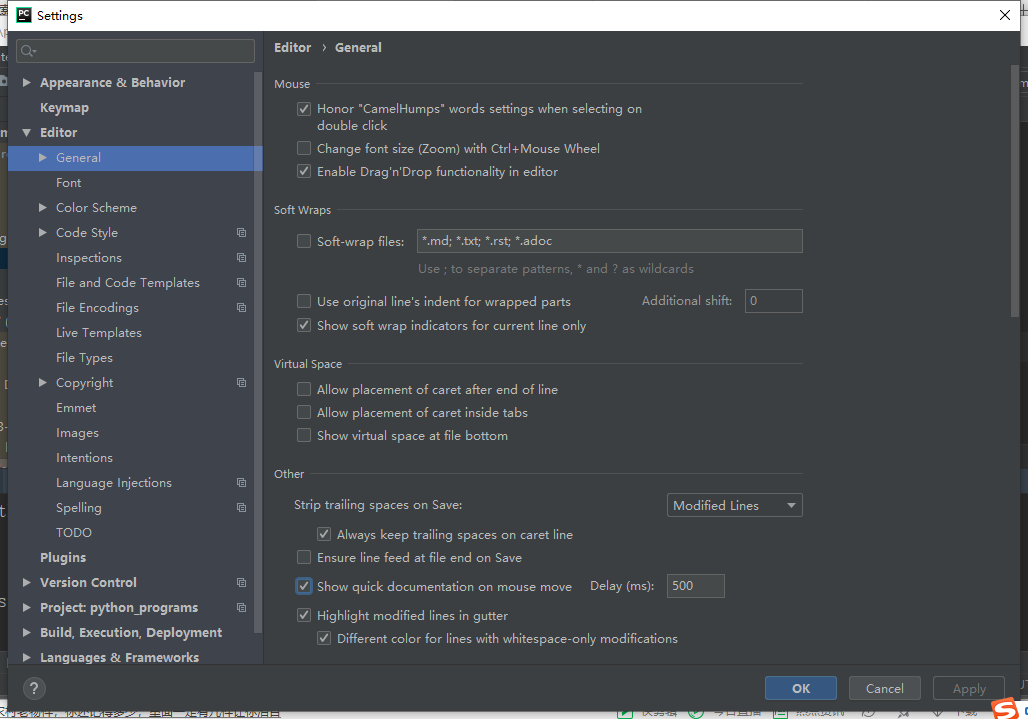Enable Allow placement of caret inside tabs
This screenshot has height=719, width=1028.
coord(304,412)
